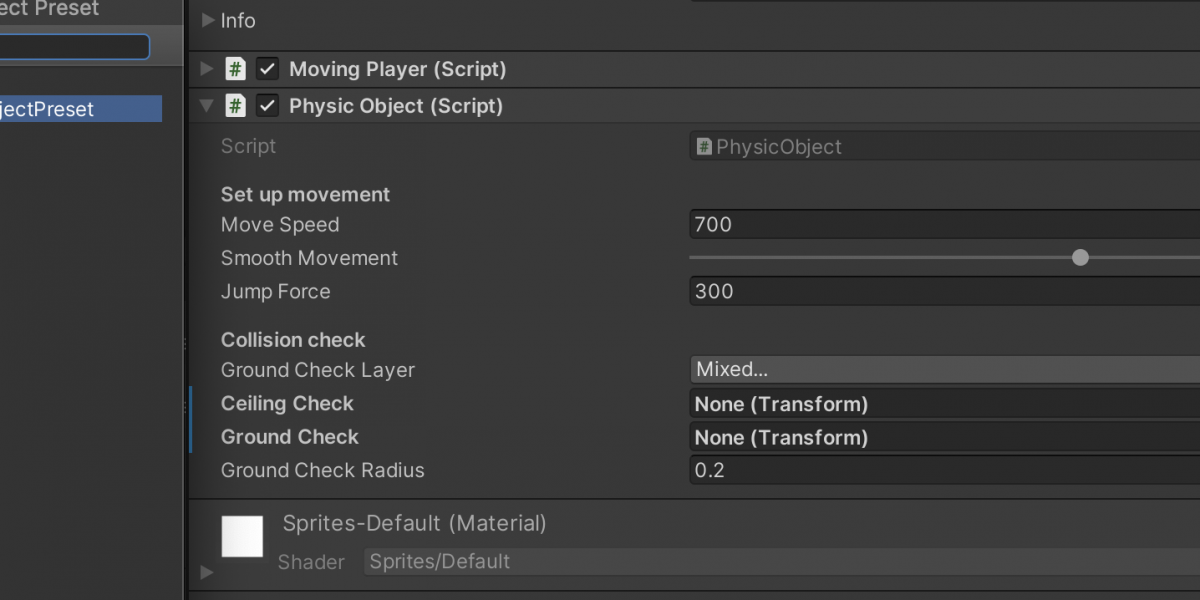This screenshot has width=1200, height=600.
Task: Expand the Info section
Action: pos(208,20)
